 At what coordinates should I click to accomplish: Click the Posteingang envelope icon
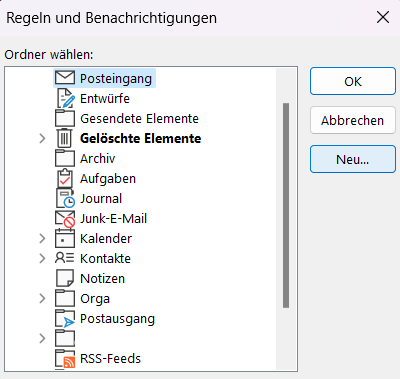click(x=65, y=78)
